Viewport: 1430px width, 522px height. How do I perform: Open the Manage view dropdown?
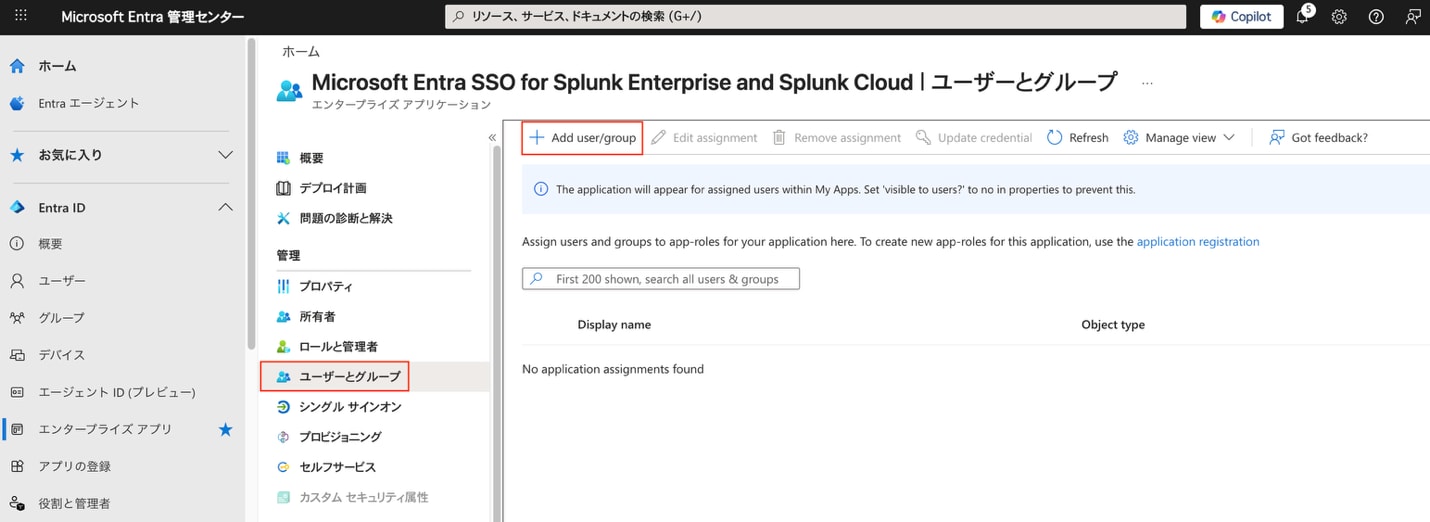1179,138
